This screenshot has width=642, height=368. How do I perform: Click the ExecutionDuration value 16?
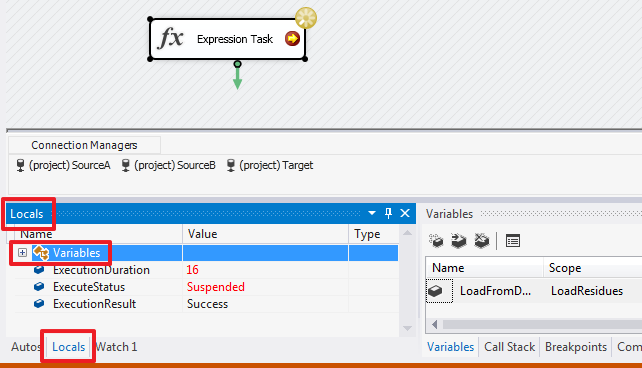click(x=192, y=270)
